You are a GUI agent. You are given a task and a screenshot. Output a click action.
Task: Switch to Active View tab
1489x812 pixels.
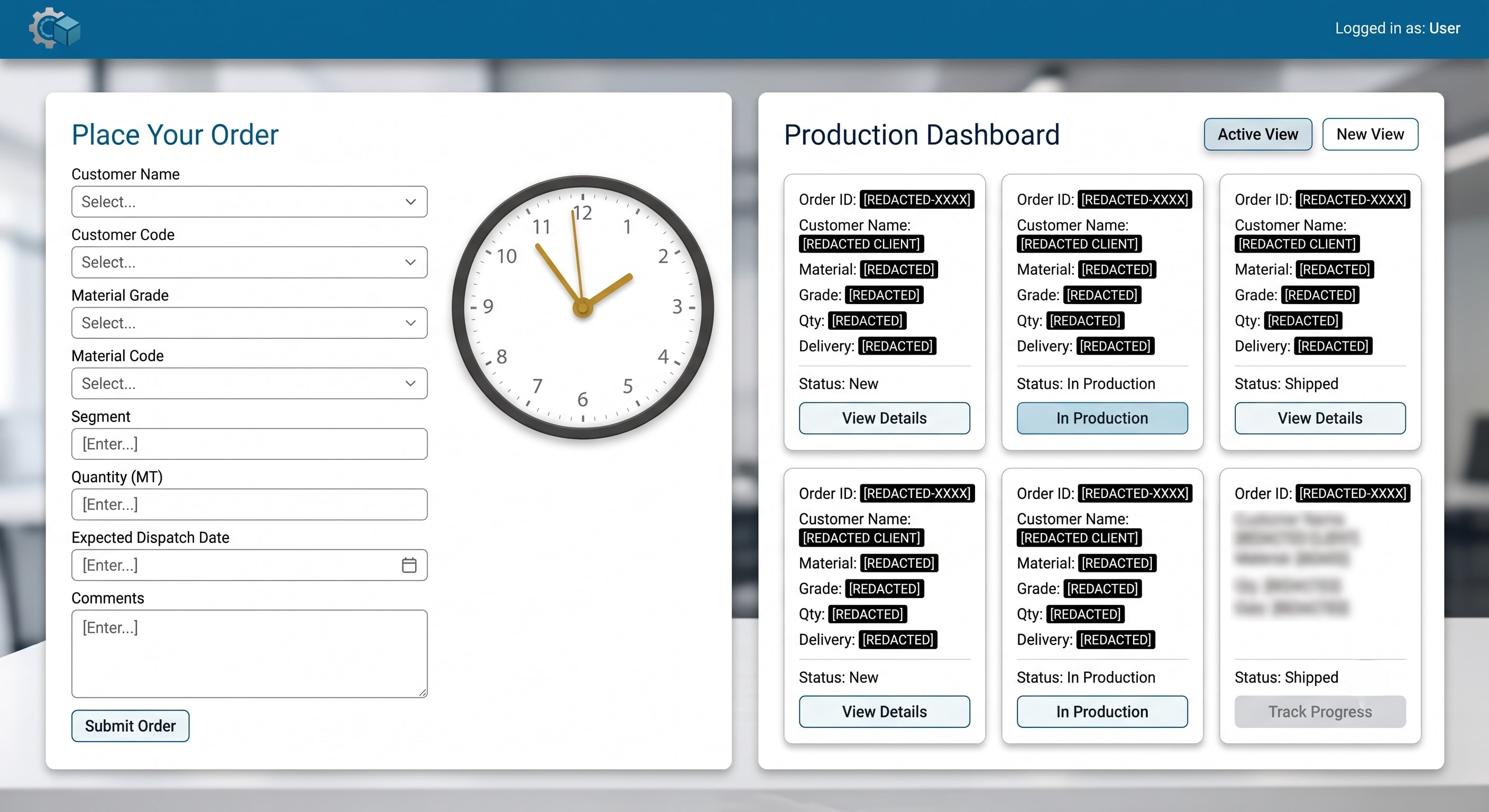1258,134
